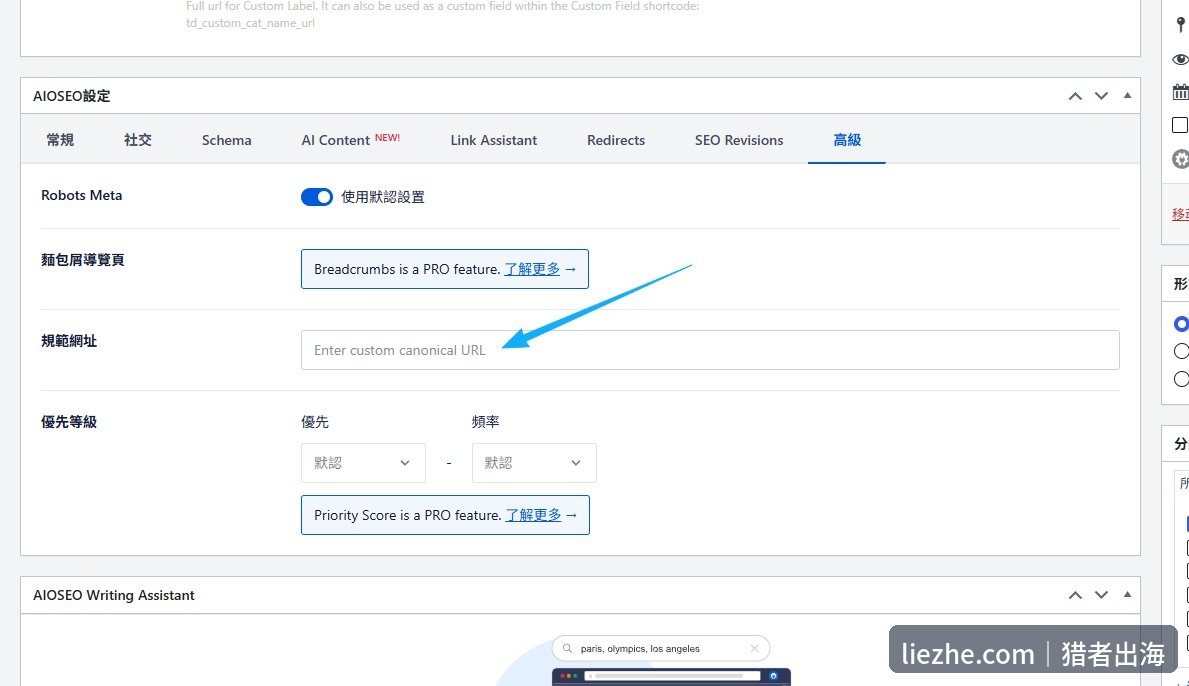This screenshot has height=686, width=1189.
Task: Toggle Robots Meta default settings switch
Action: coord(317,197)
